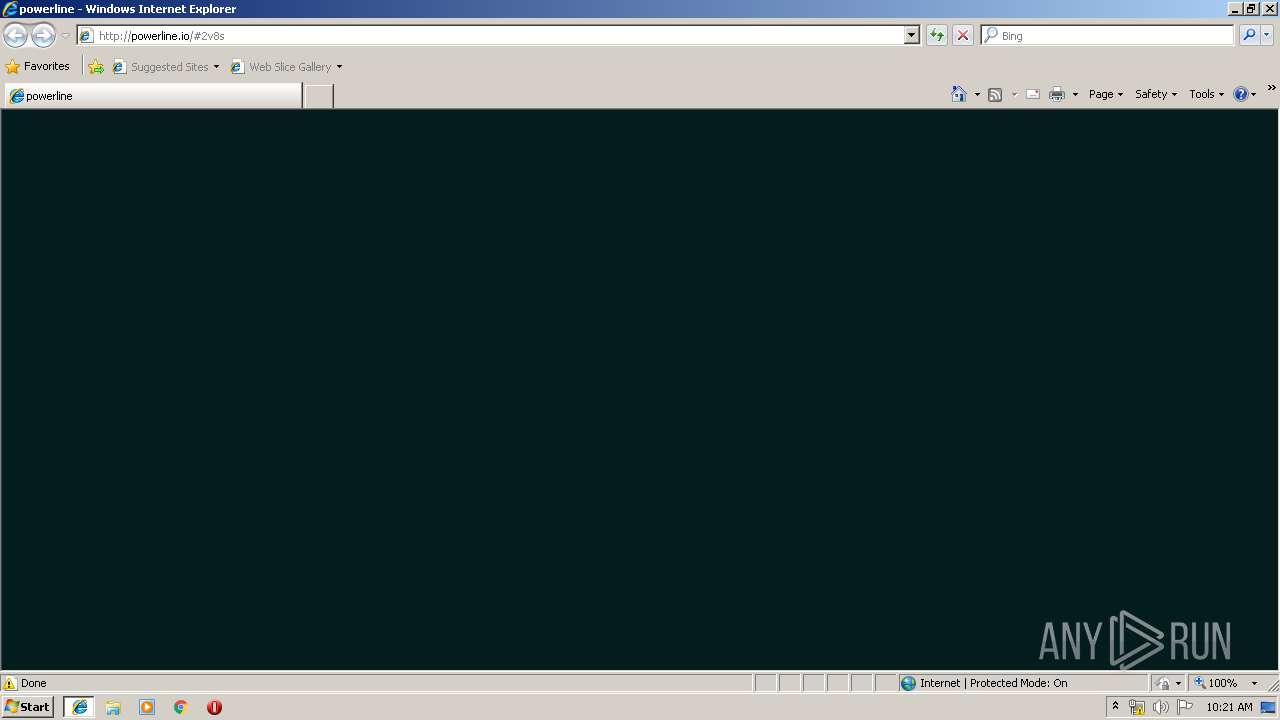
Task: Expand the Home button dropdown arrow
Action: coord(977,94)
